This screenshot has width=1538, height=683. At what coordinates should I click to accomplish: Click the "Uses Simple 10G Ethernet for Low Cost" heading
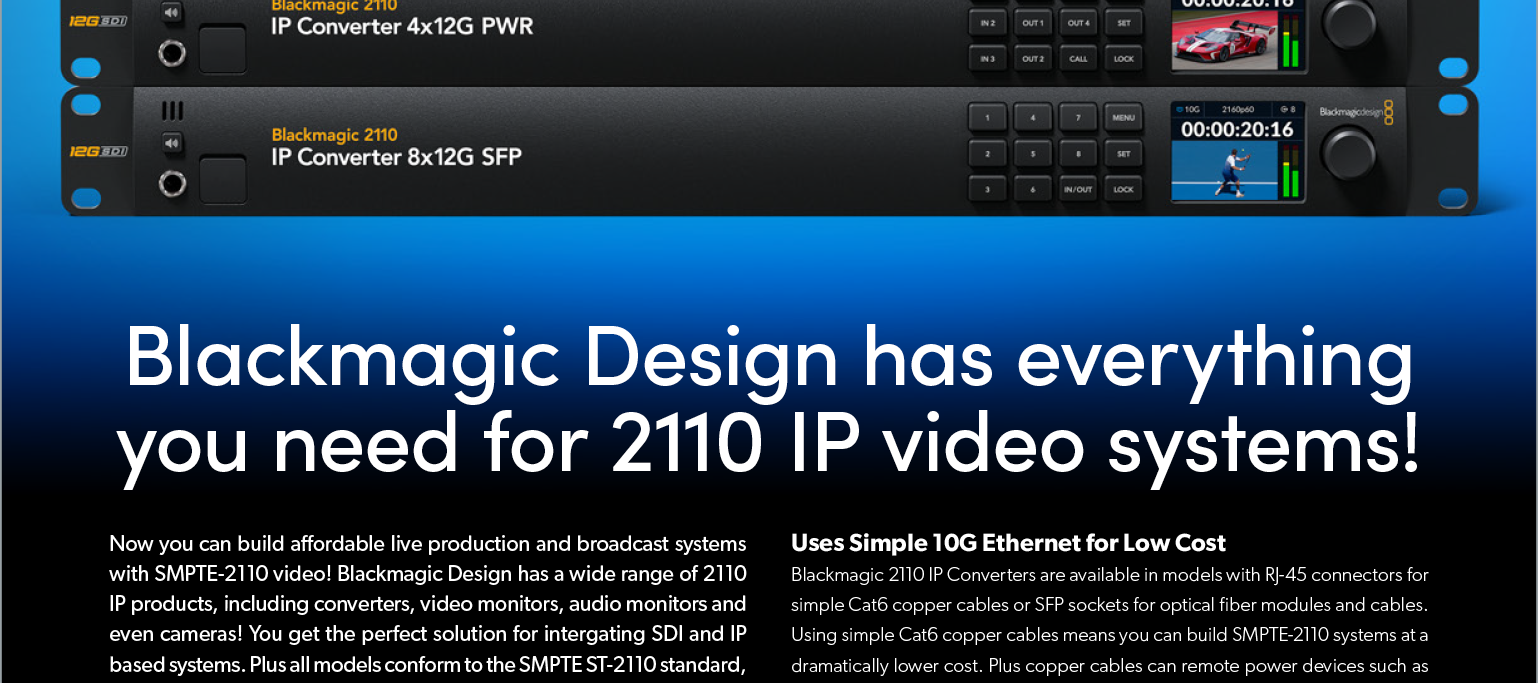pos(1008,543)
